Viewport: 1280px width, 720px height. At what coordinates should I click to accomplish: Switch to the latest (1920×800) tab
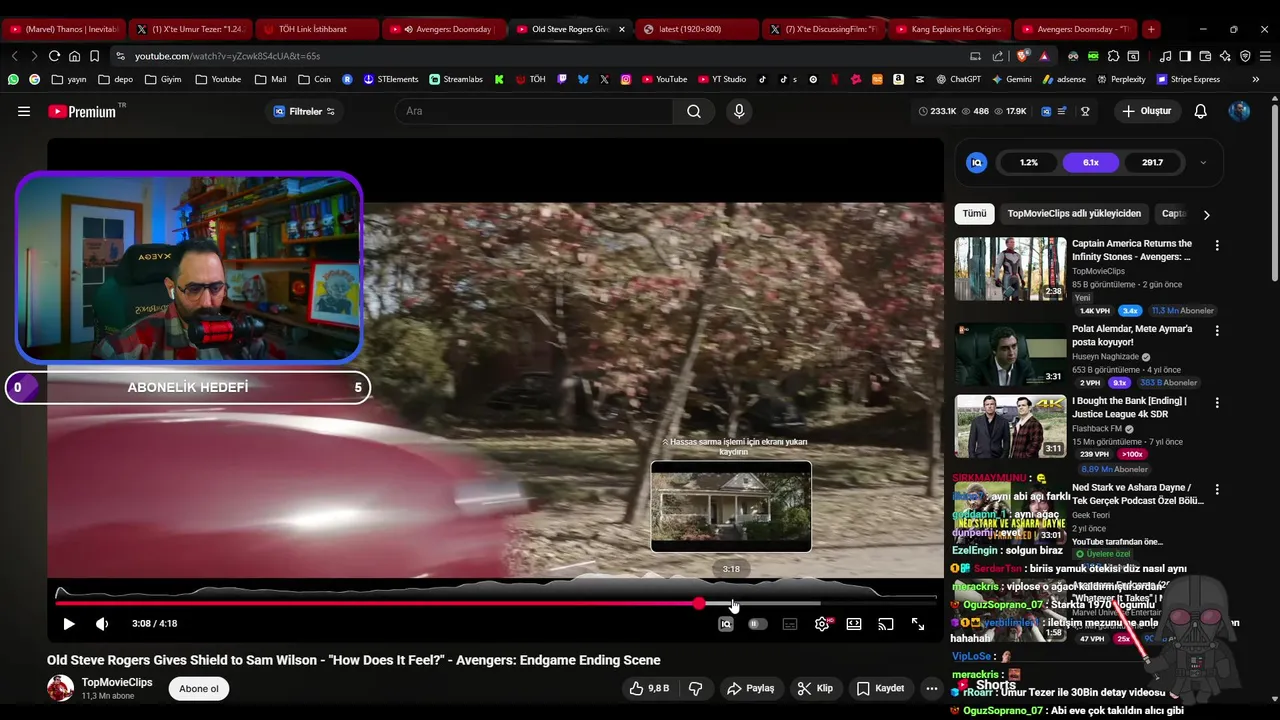(696, 29)
